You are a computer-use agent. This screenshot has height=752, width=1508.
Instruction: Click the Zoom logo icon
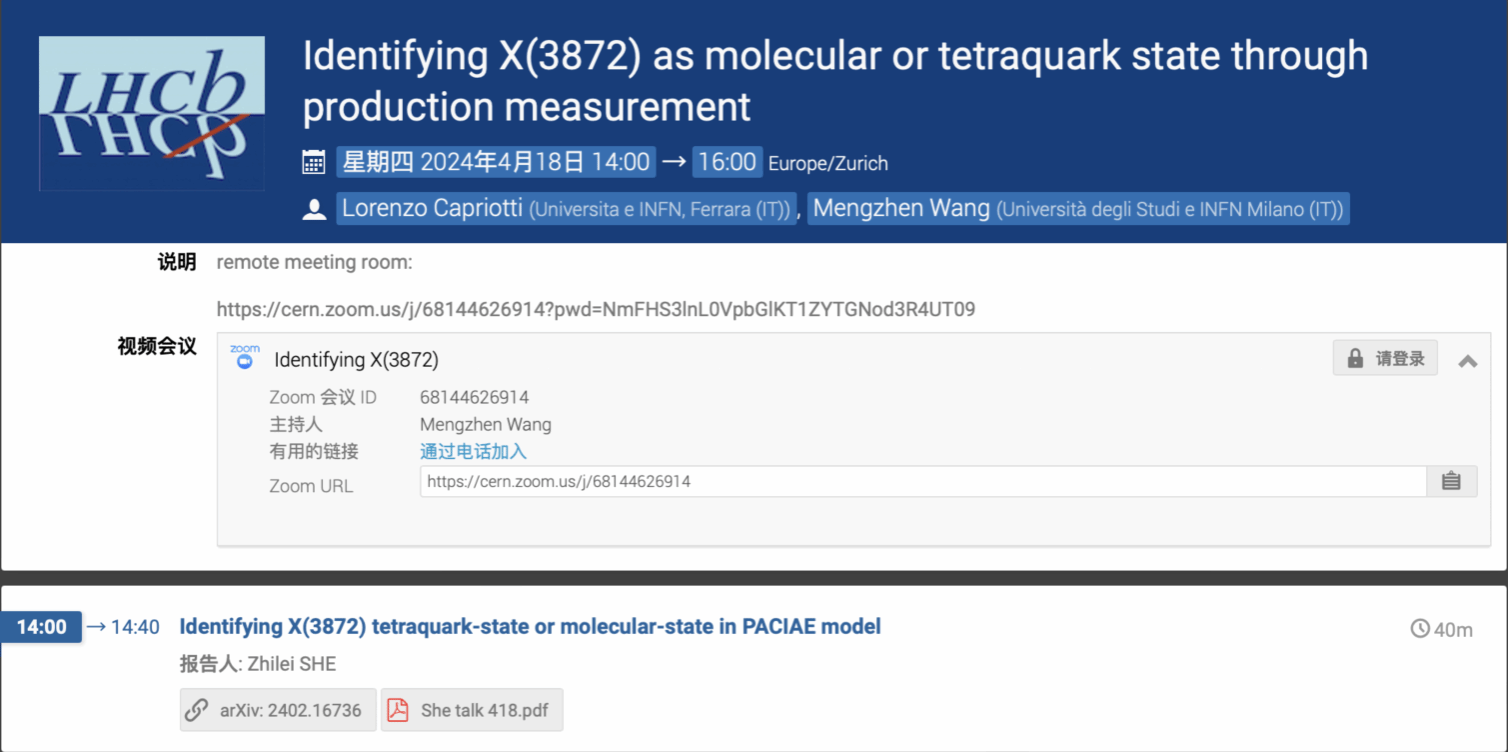(245, 358)
